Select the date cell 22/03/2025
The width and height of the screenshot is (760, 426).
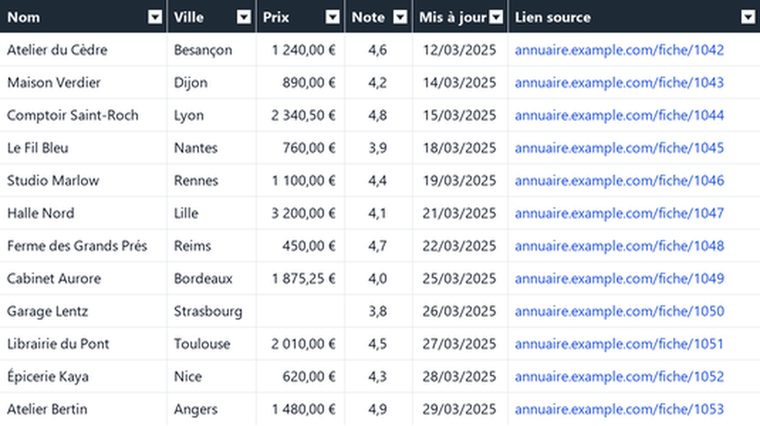(x=460, y=246)
